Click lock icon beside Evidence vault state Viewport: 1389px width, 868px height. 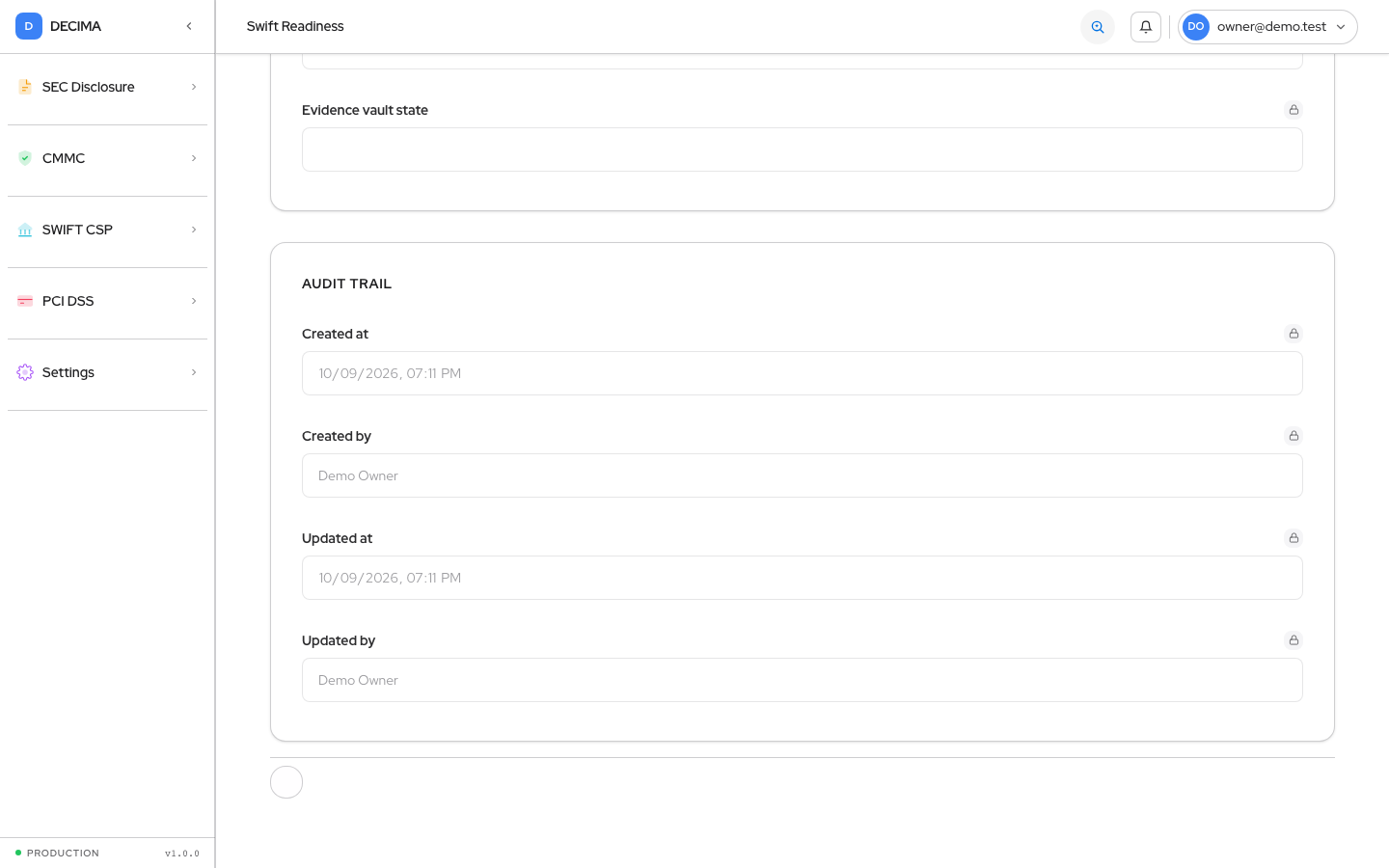click(1294, 110)
